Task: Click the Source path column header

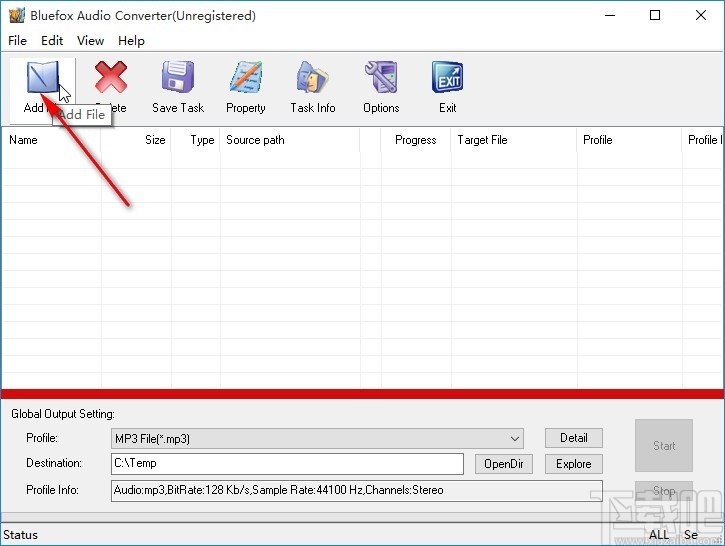Action: 290,140
